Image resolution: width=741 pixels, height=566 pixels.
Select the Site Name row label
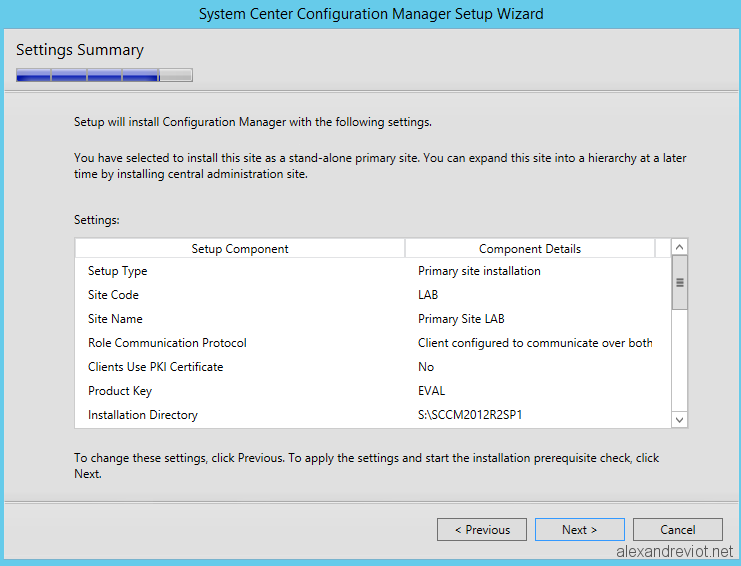pyautogui.click(x=115, y=319)
